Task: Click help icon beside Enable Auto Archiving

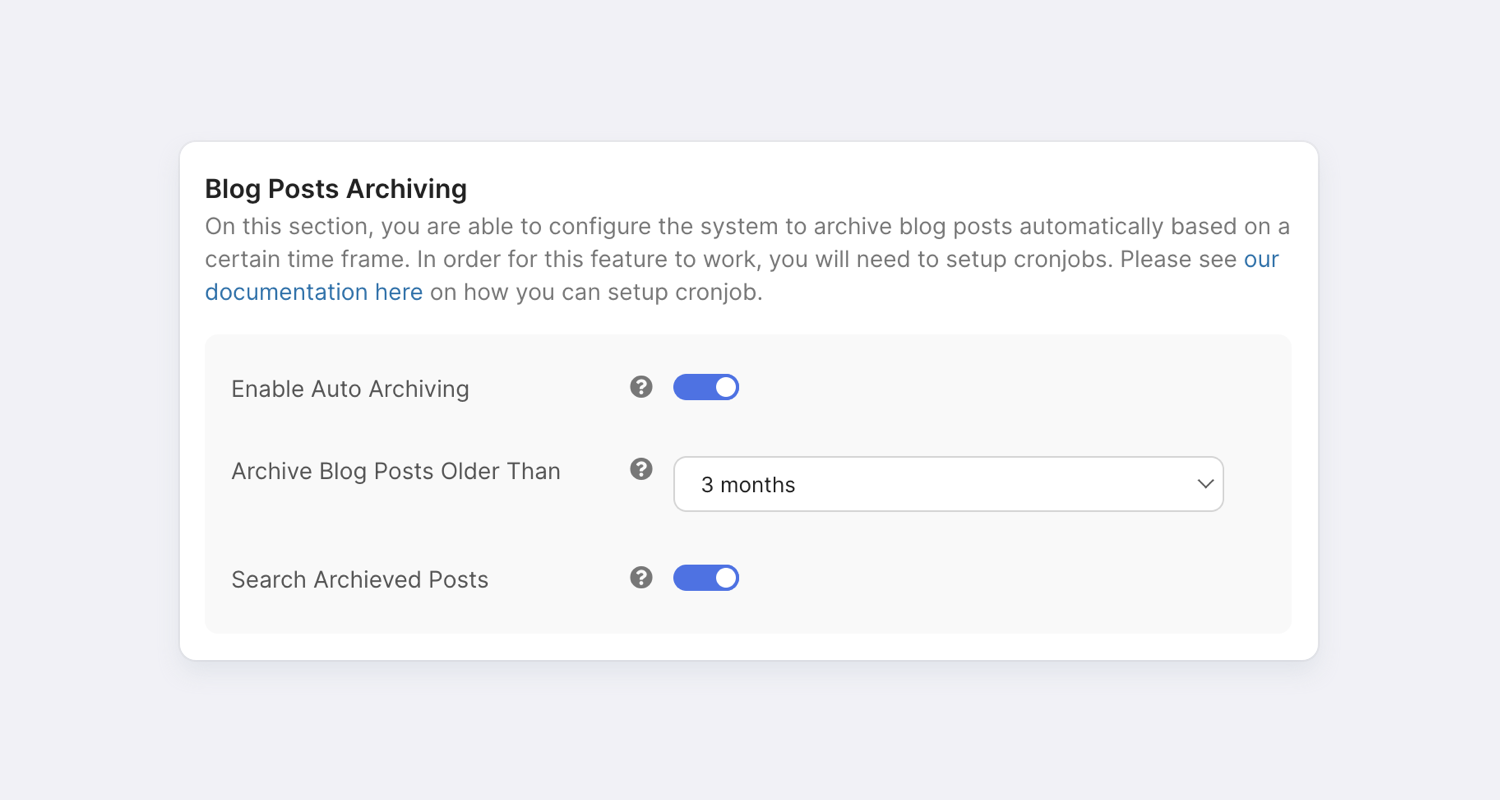Action: tap(641, 387)
